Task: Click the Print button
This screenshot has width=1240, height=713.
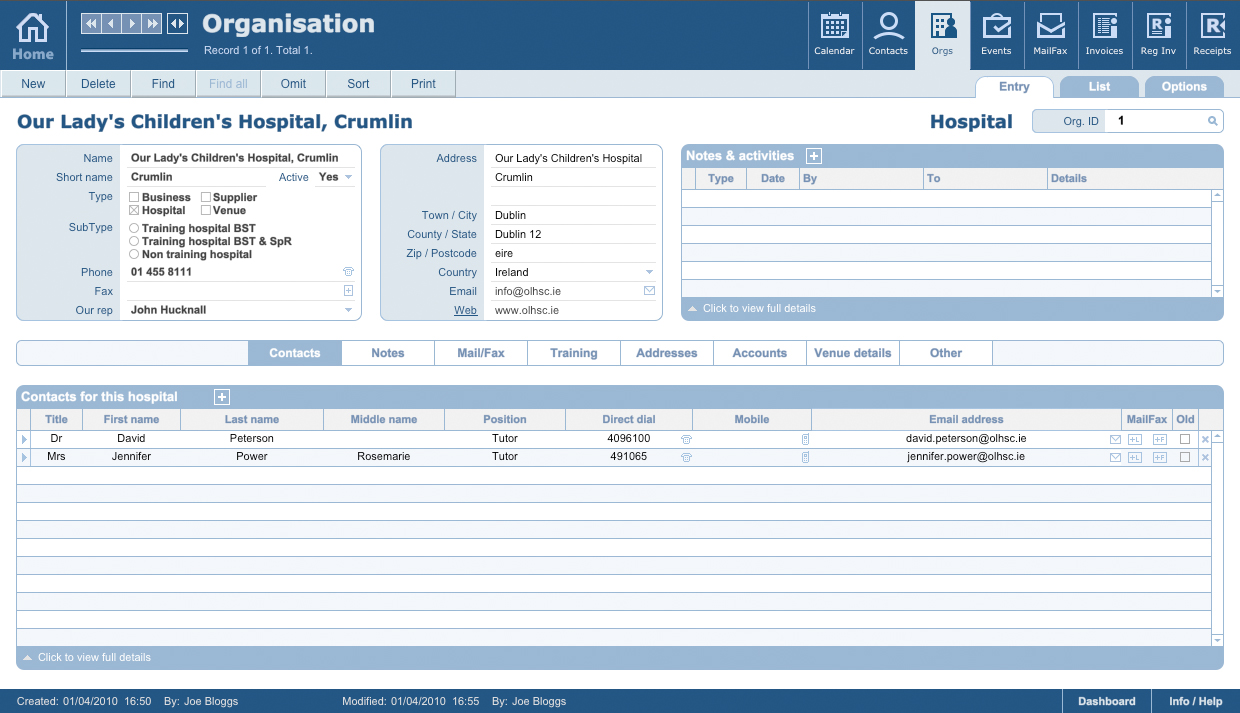Action: pos(423,84)
